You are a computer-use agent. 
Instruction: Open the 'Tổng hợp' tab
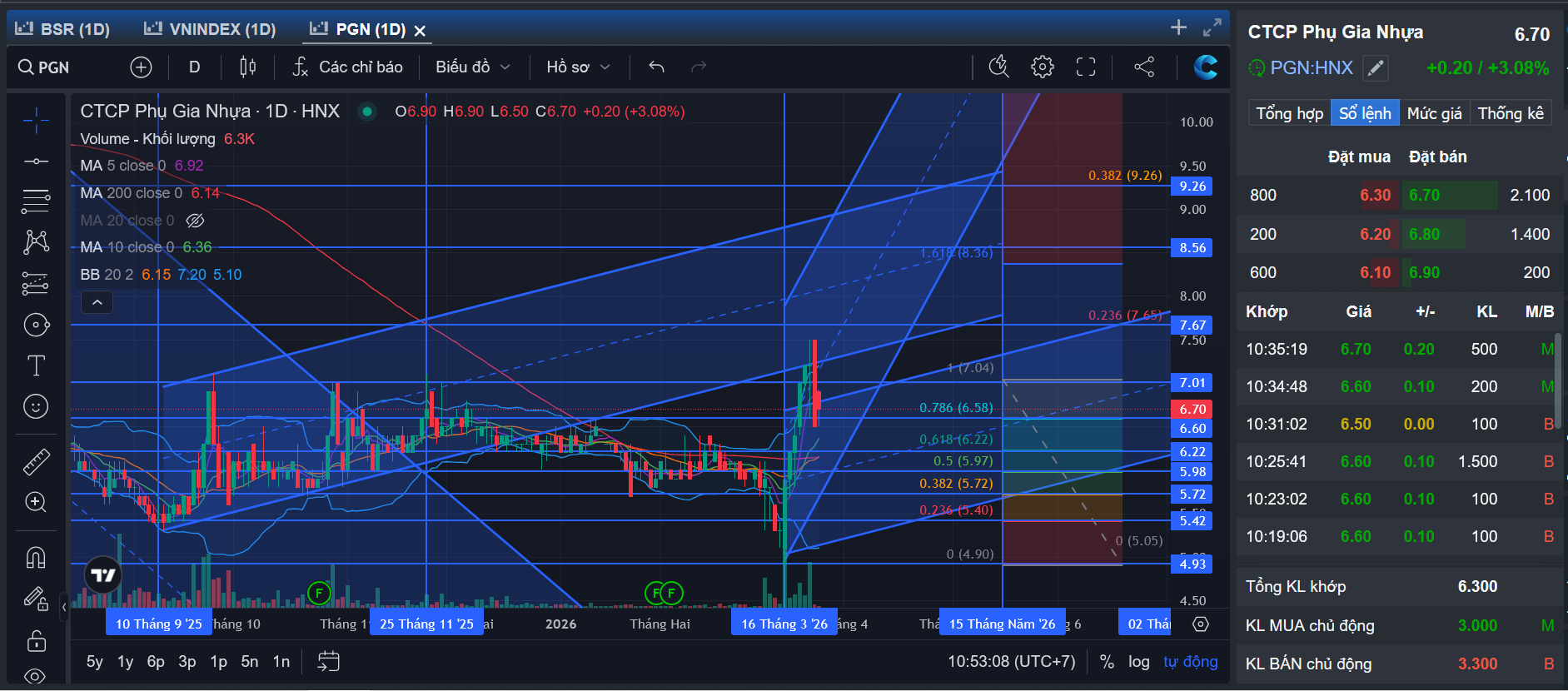click(x=1289, y=113)
